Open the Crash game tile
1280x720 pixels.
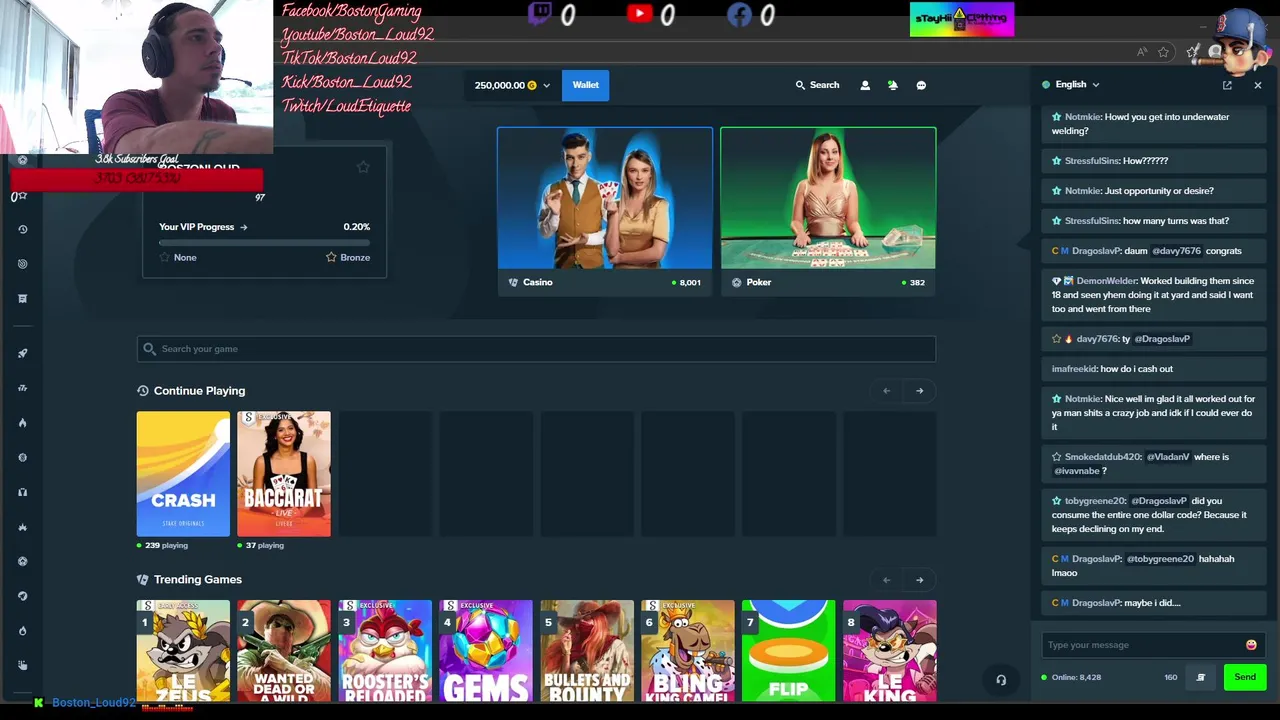tap(183, 474)
